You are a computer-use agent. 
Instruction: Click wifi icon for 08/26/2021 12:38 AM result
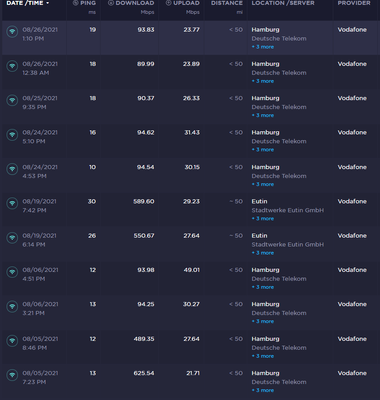pyautogui.click(x=12, y=66)
